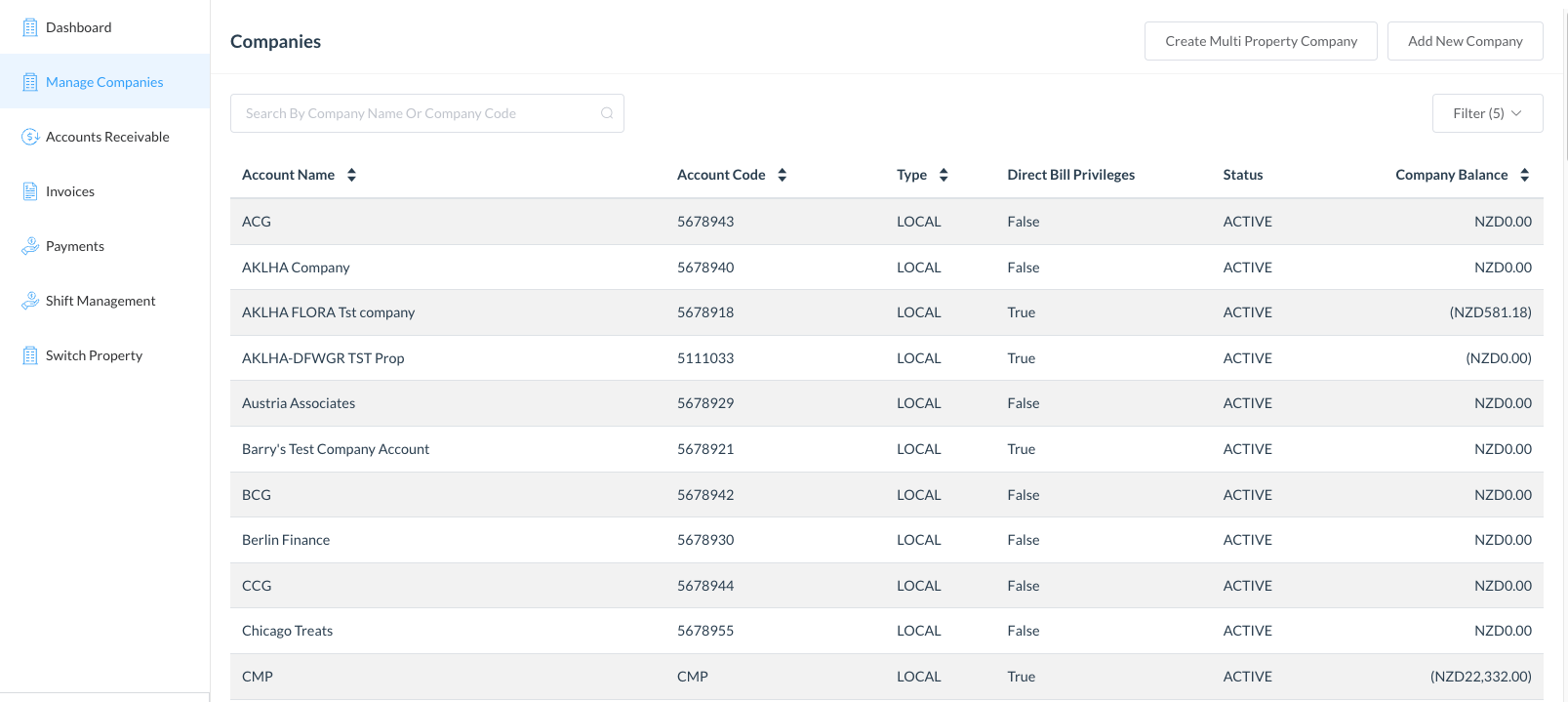Sort by Account Code arrows

(782, 175)
